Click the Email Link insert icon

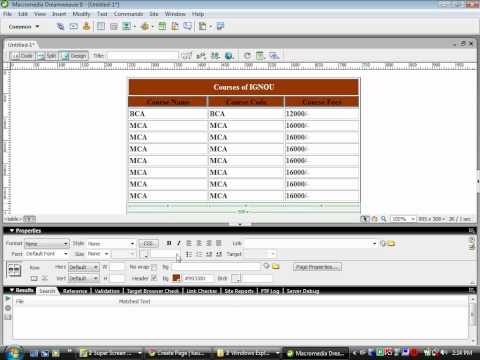coord(73,27)
